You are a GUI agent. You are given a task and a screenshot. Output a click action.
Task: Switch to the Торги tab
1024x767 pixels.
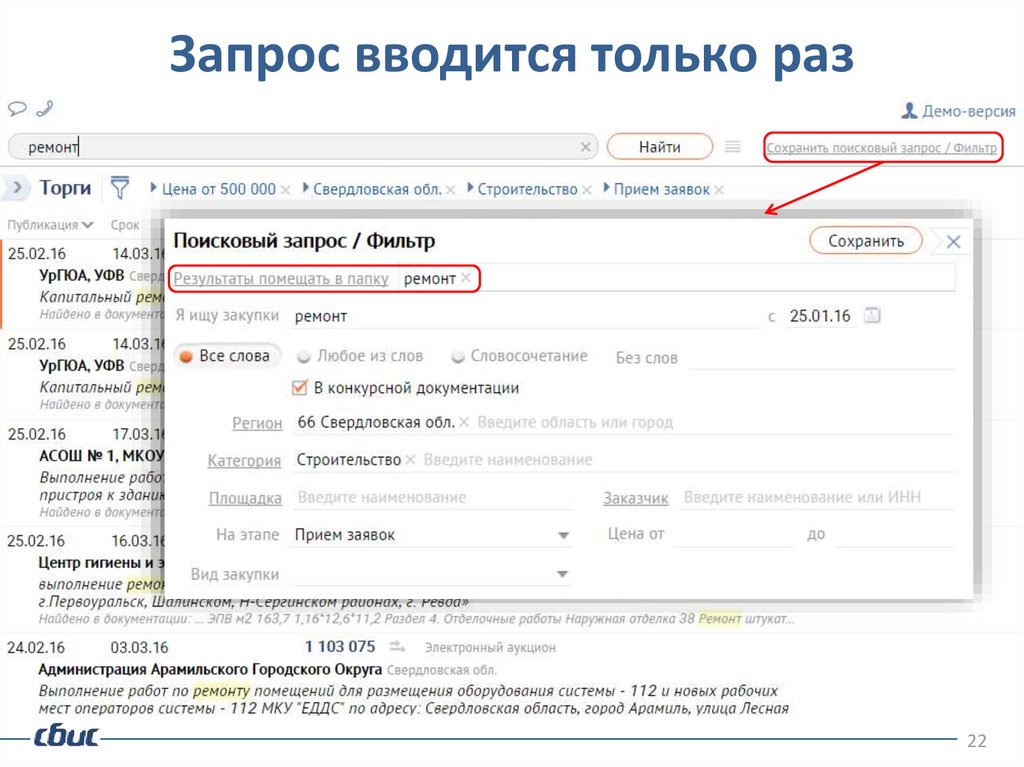click(65, 188)
